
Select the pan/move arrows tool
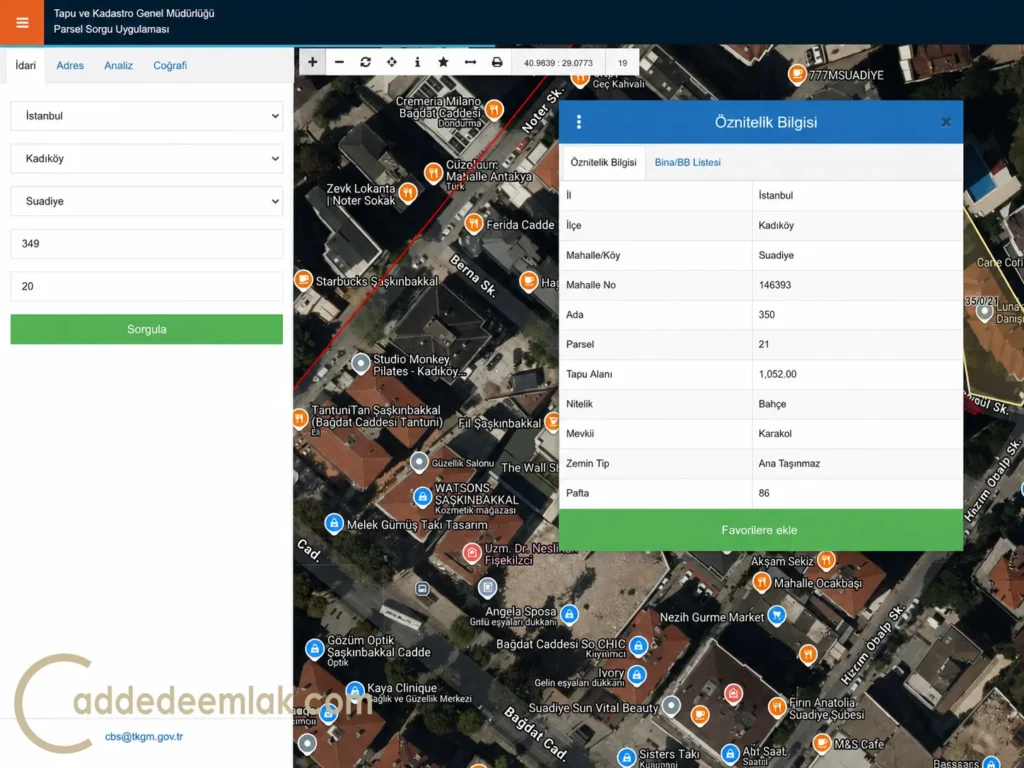click(391, 62)
